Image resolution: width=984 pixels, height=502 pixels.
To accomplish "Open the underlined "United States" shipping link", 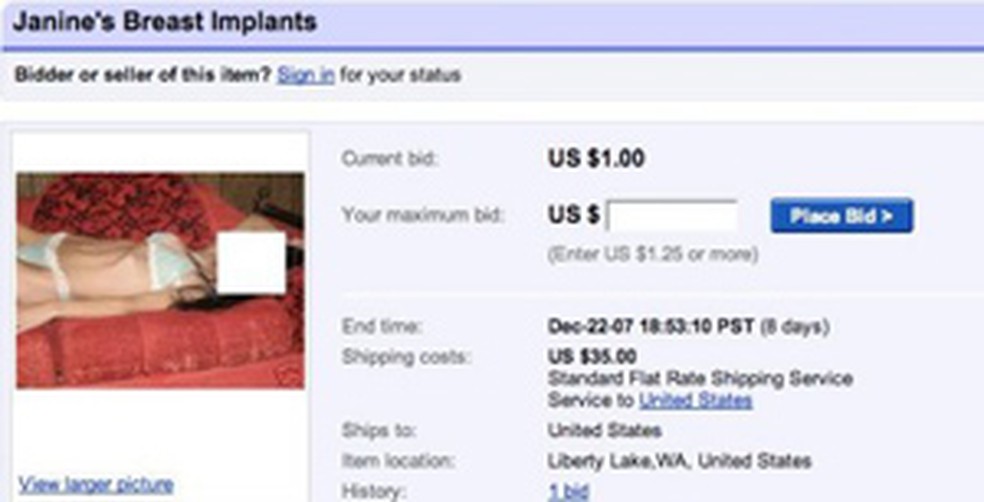I will click(x=695, y=400).
